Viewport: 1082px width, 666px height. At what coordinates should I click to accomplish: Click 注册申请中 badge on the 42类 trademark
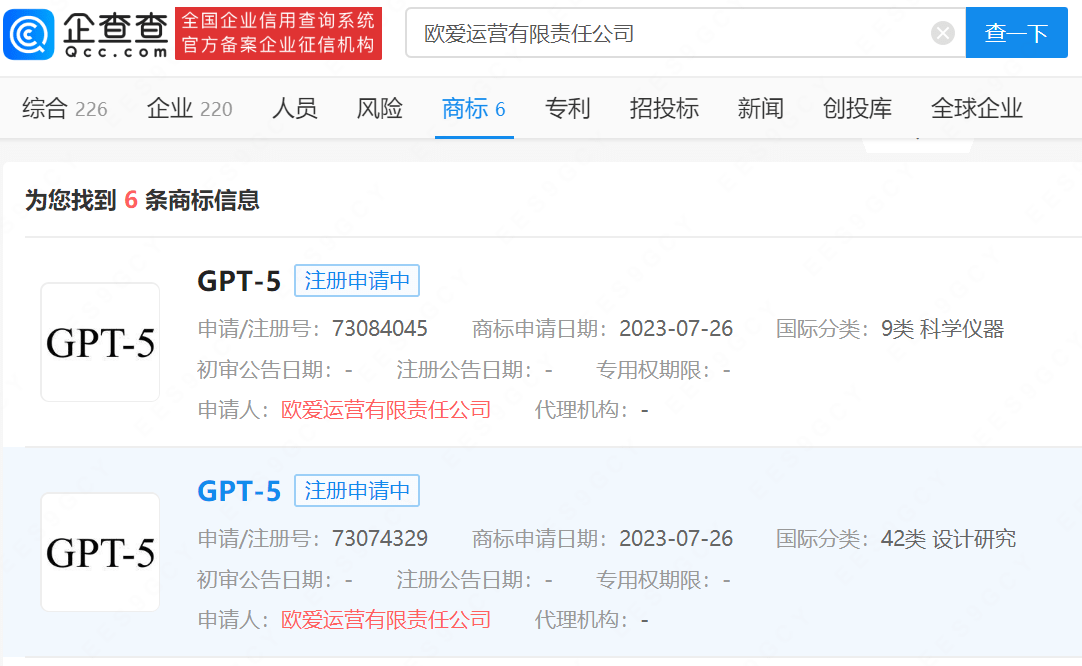(x=357, y=491)
